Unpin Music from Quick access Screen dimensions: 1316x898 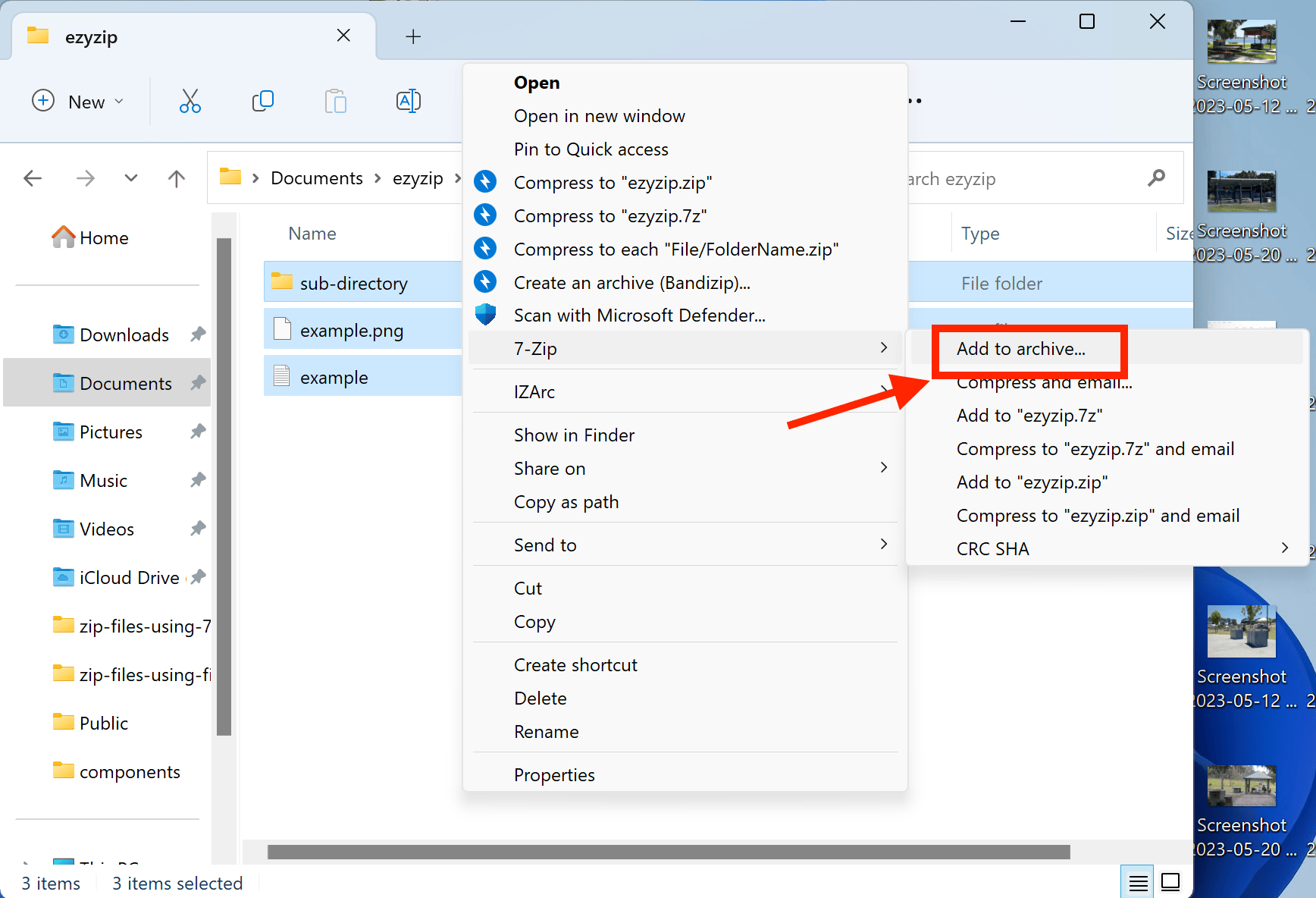coord(198,479)
